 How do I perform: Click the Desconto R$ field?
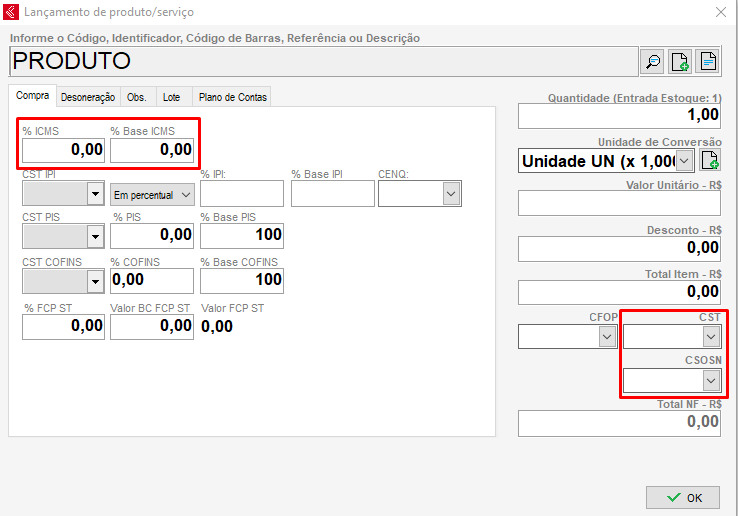(x=619, y=248)
